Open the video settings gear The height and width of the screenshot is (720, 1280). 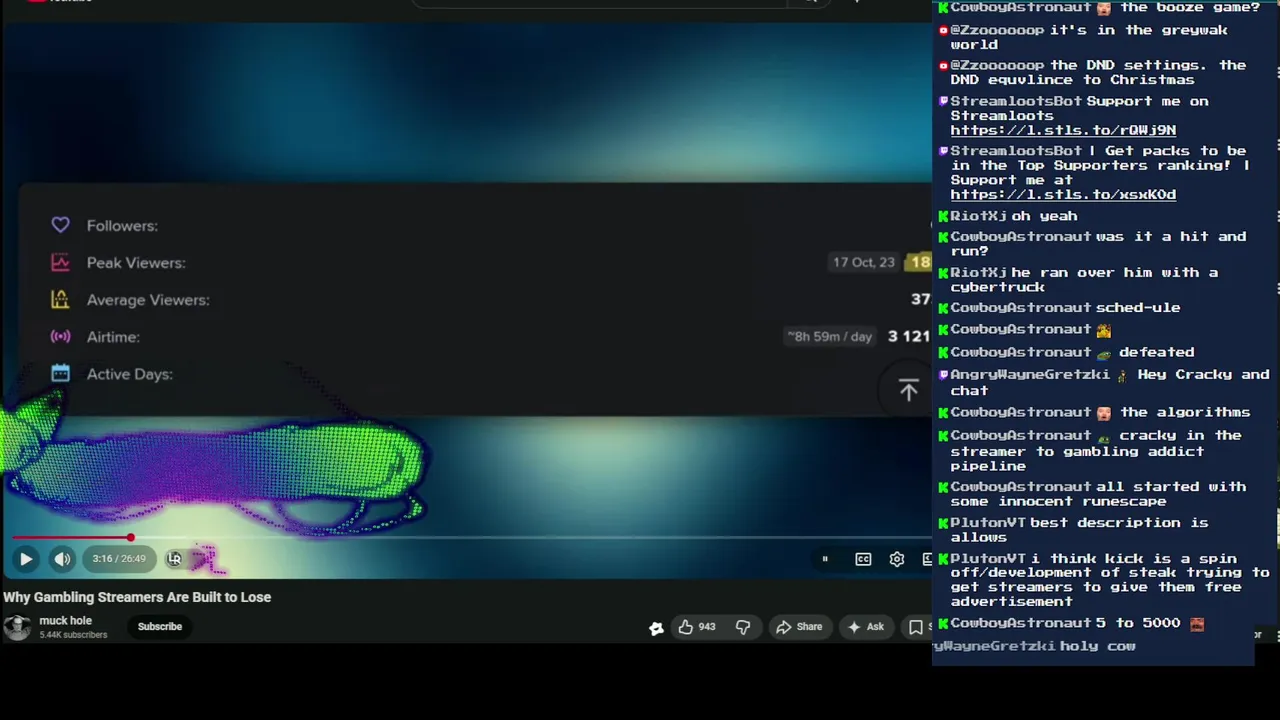(x=897, y=559)
